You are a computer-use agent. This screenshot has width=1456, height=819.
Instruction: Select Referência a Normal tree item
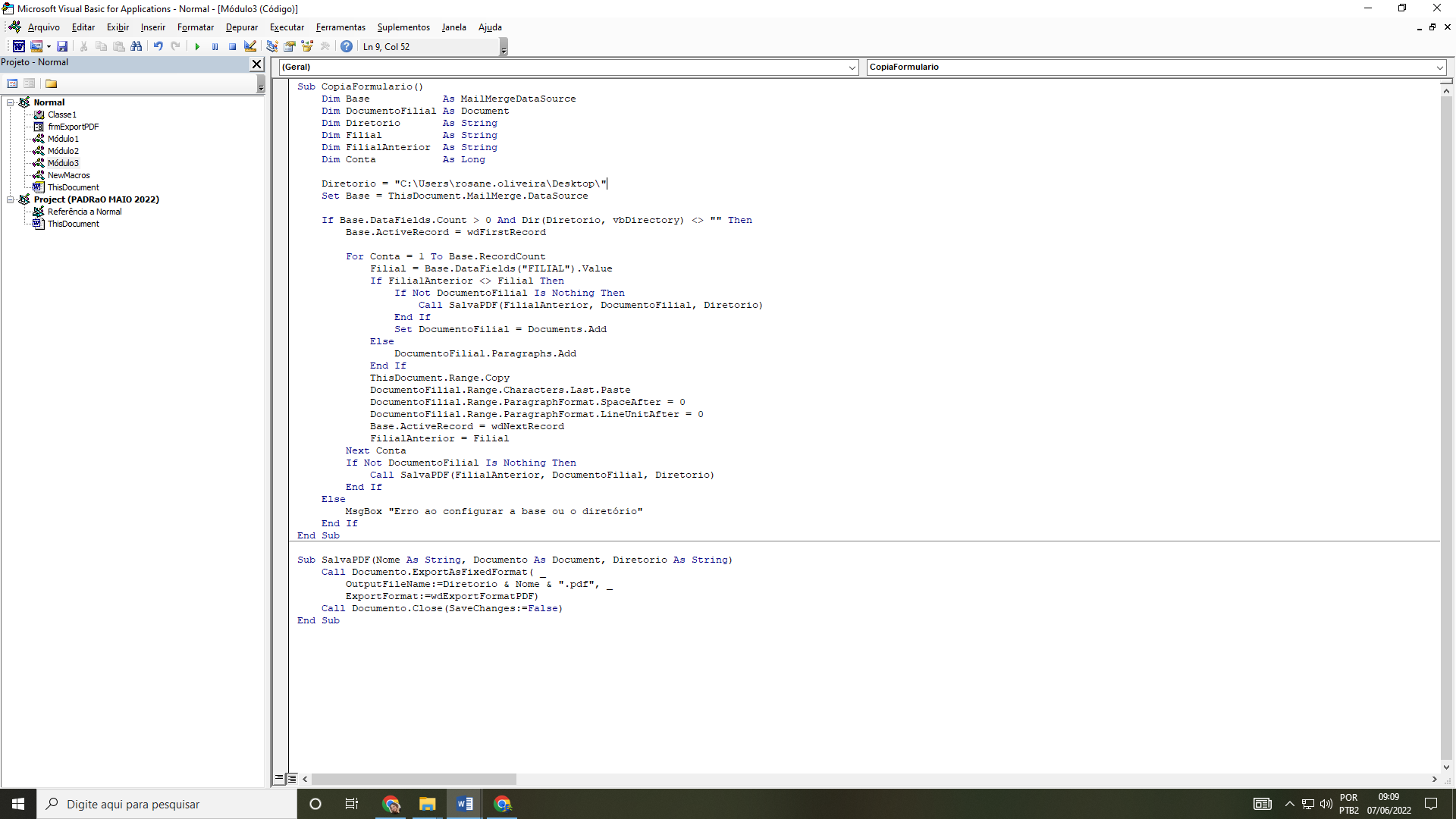(x=84, y=212)
